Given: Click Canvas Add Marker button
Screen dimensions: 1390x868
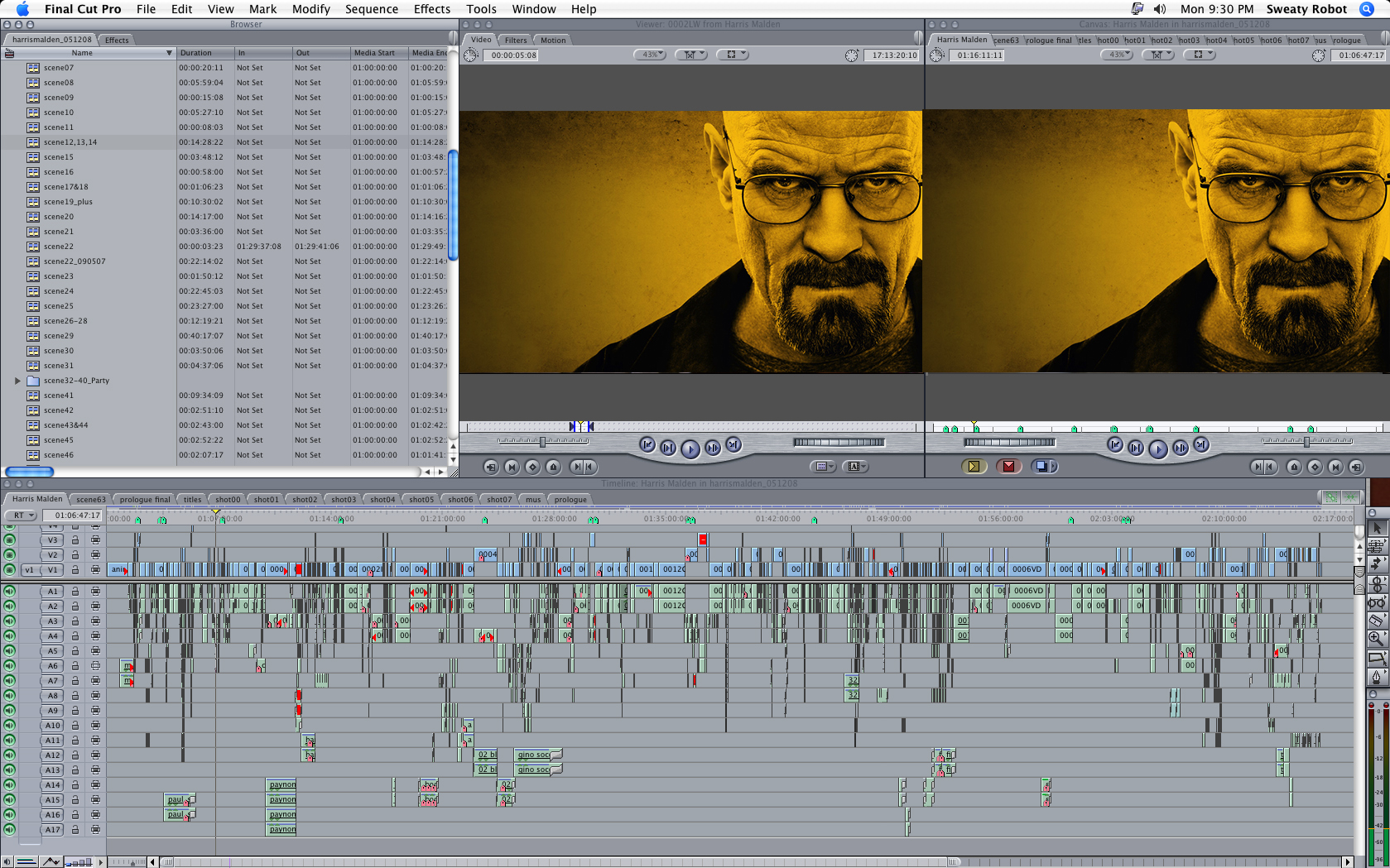Looking at the screenshot, I should 1294,467.
